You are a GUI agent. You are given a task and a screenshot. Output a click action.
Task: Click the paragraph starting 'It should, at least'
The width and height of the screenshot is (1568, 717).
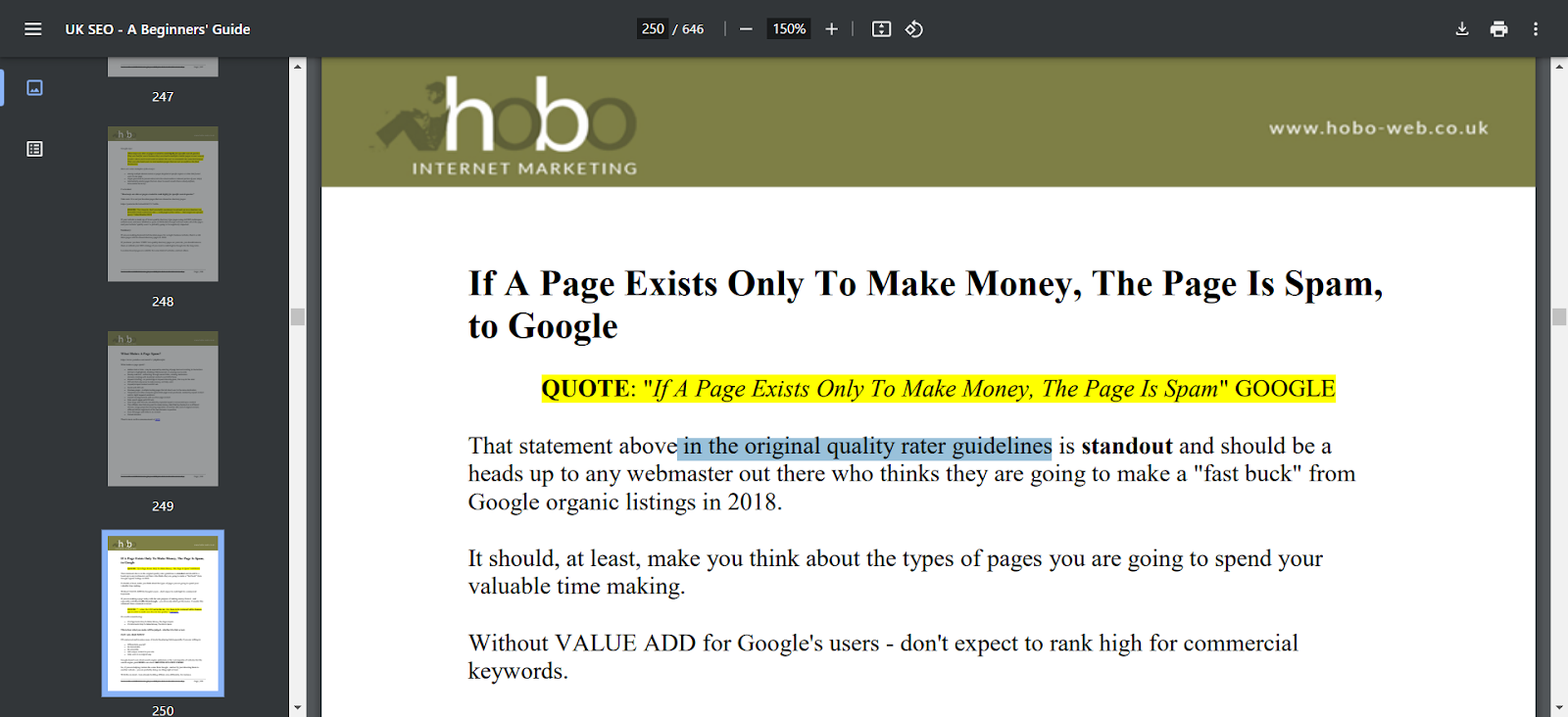pyautogui.click(x=895, y=572)
